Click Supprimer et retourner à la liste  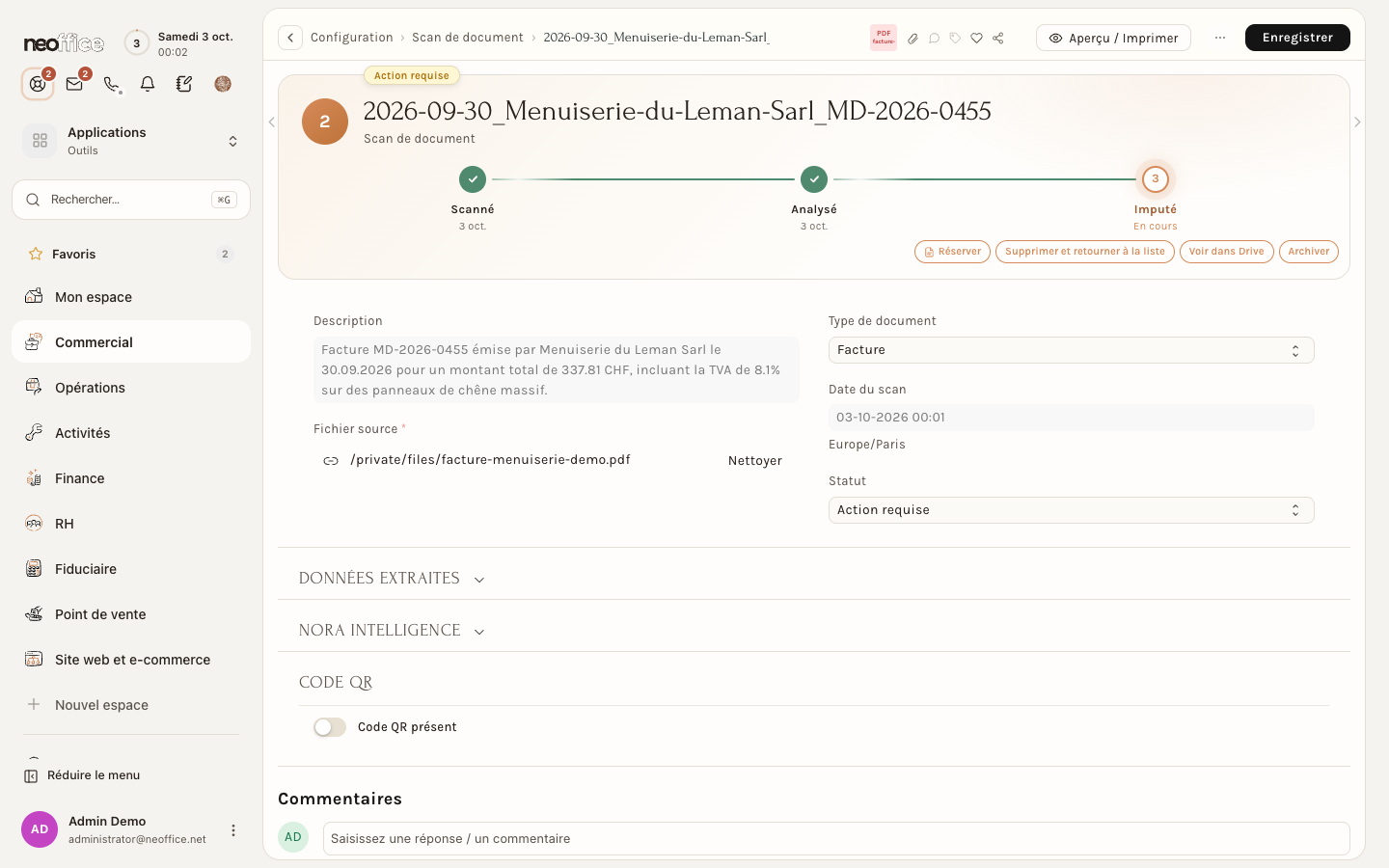(x=1084, y=252)
